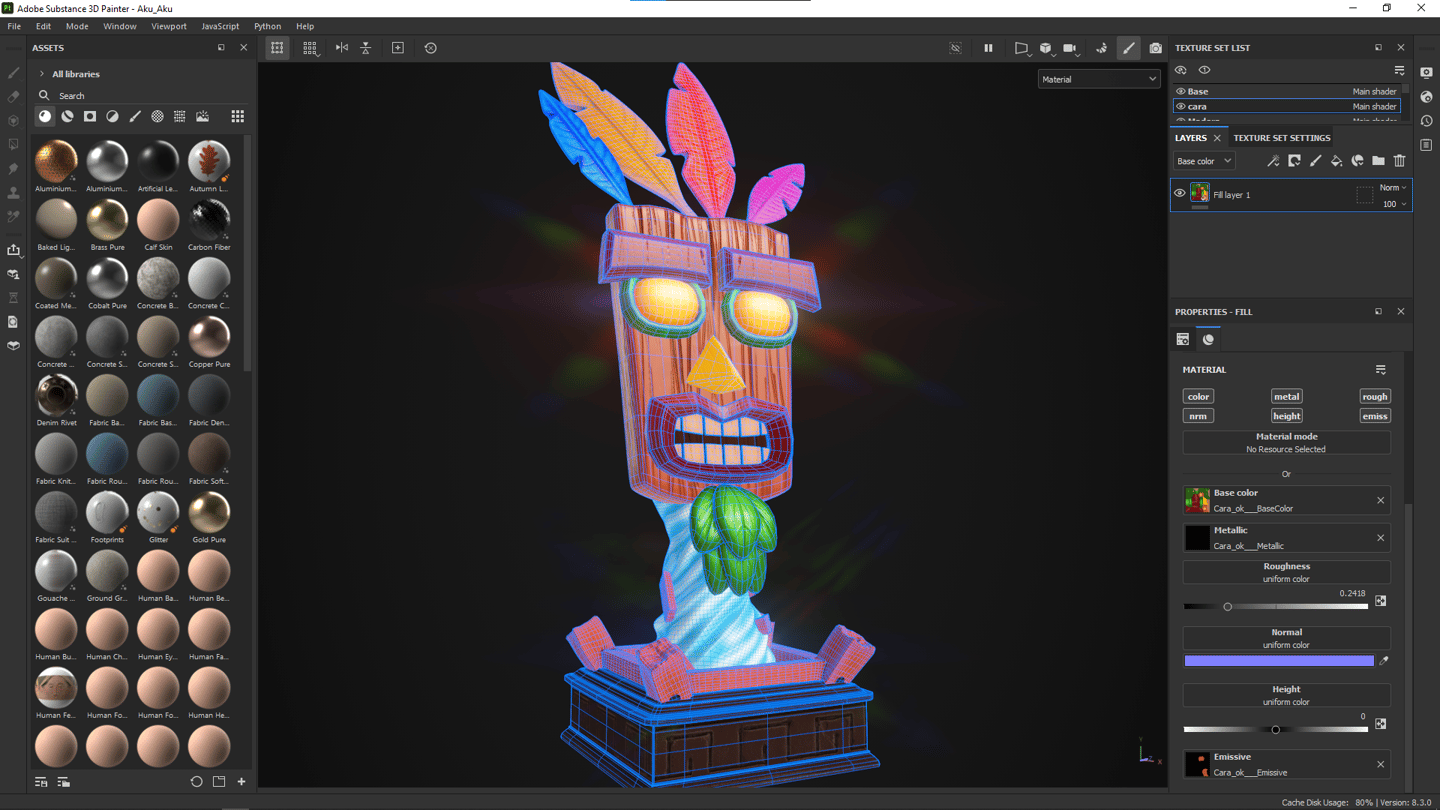
Task: Toggle visibility of Base texture set
Action: (x=1181, y=92)
